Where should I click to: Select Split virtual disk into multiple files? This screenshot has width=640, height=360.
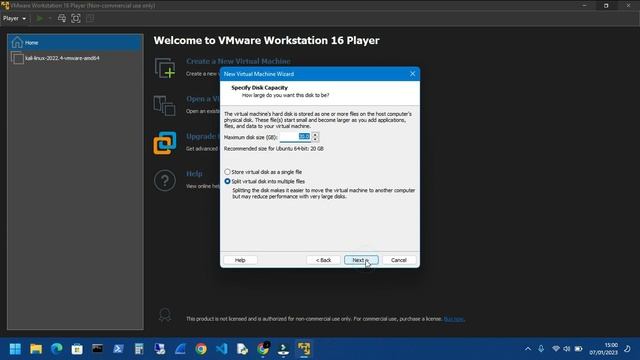click(264, 181)
